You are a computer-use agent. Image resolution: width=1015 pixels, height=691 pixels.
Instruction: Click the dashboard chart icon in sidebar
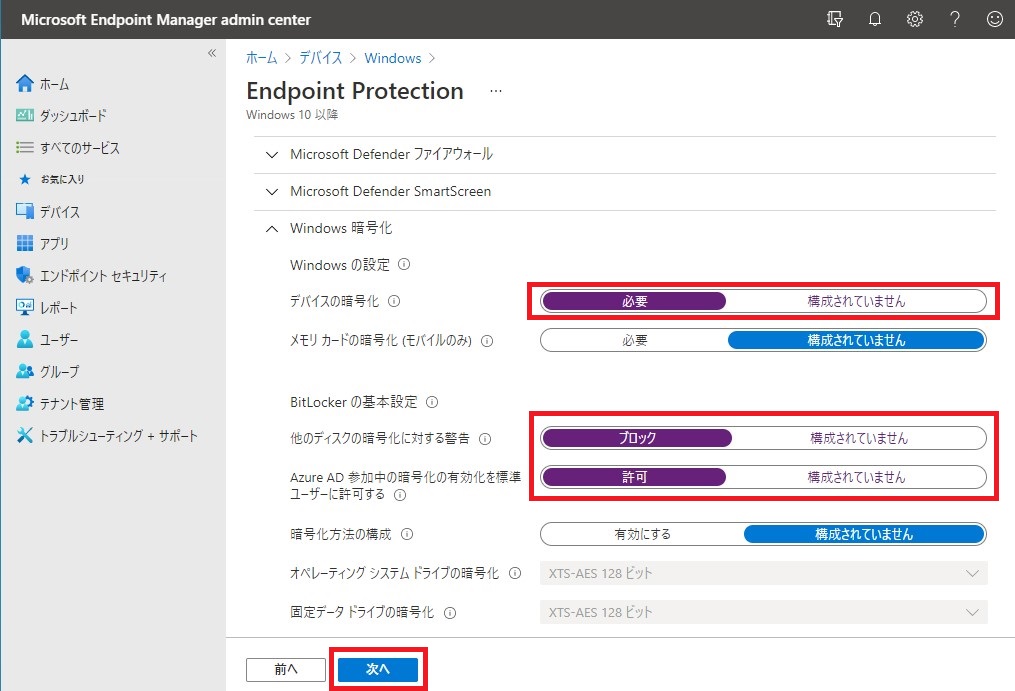coord(25,115)
